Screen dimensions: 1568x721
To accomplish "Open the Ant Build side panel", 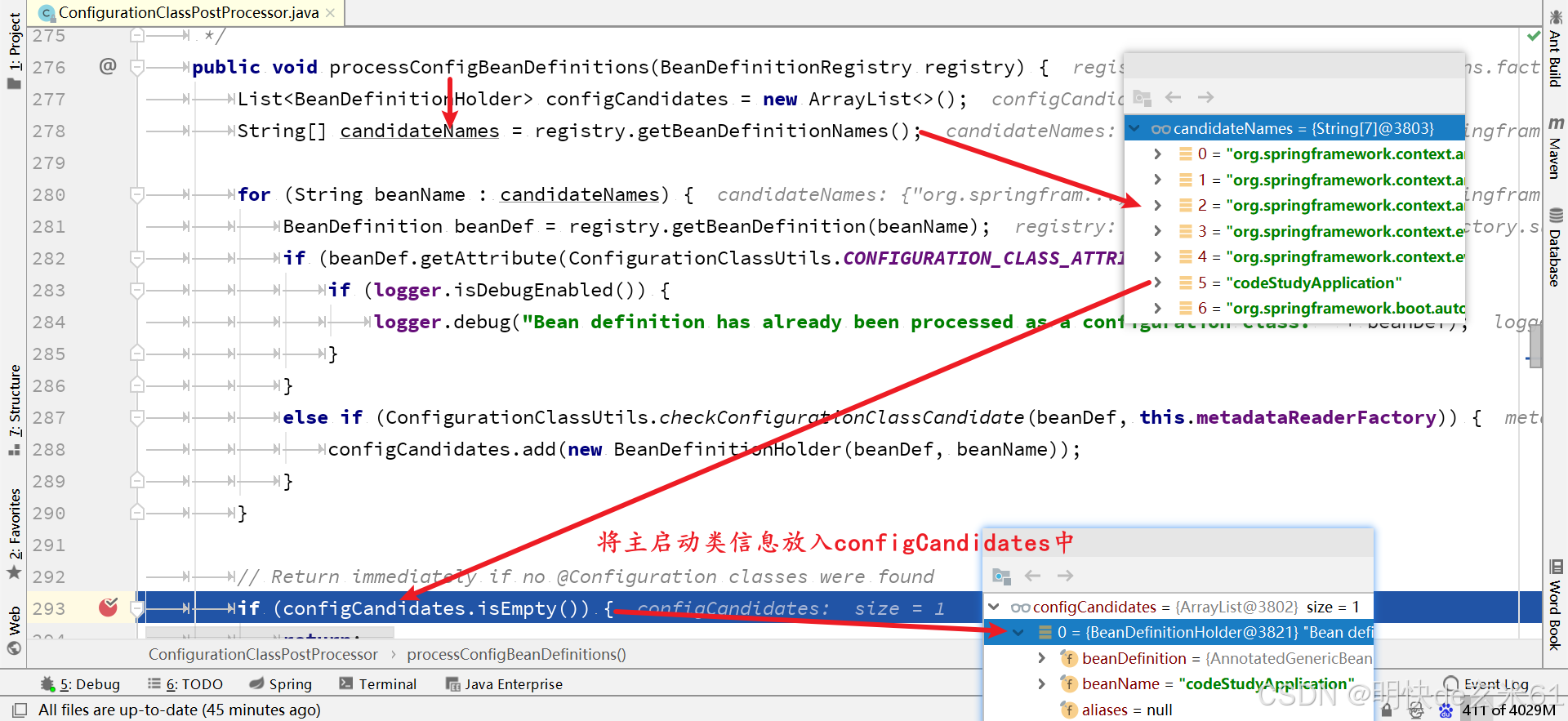I will tap(1555, 59).
